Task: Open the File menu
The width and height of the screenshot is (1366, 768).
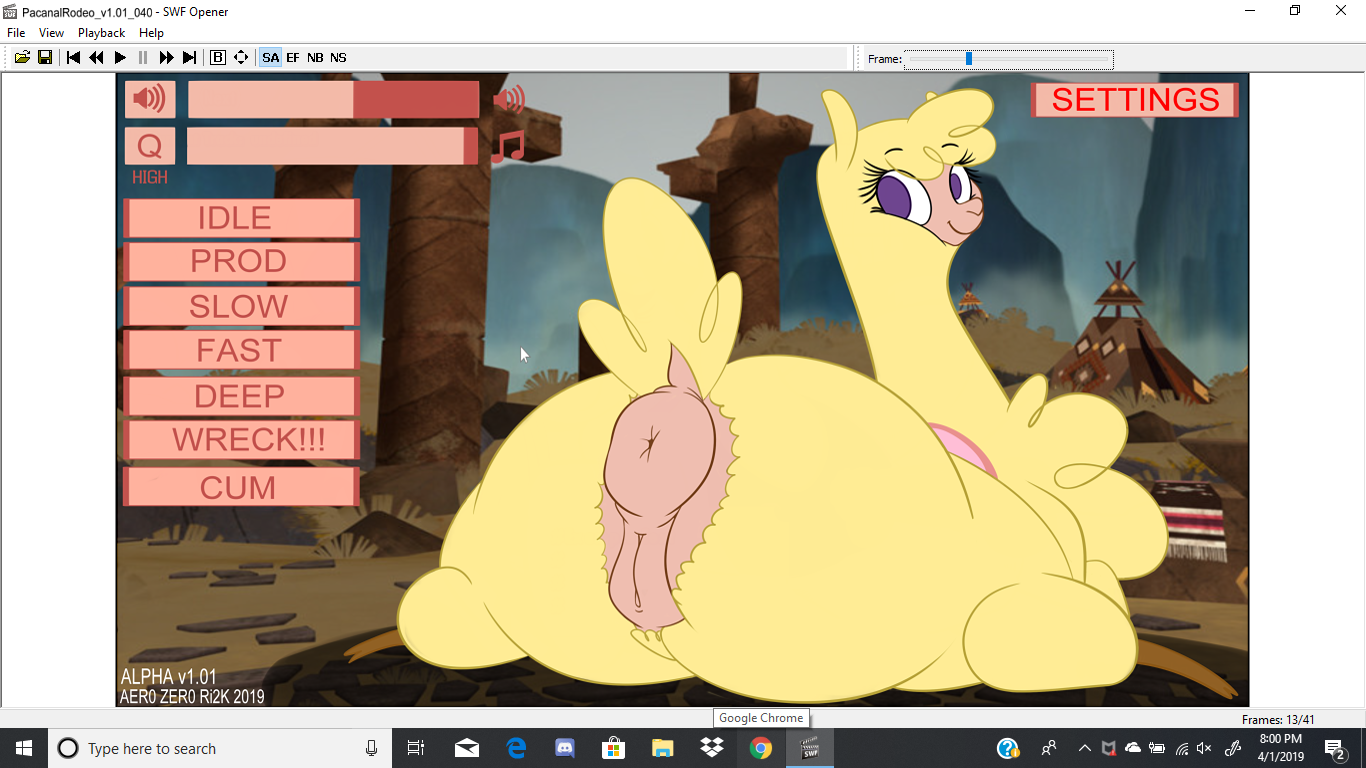Action: pyautogui.click(x=16, y=33)
